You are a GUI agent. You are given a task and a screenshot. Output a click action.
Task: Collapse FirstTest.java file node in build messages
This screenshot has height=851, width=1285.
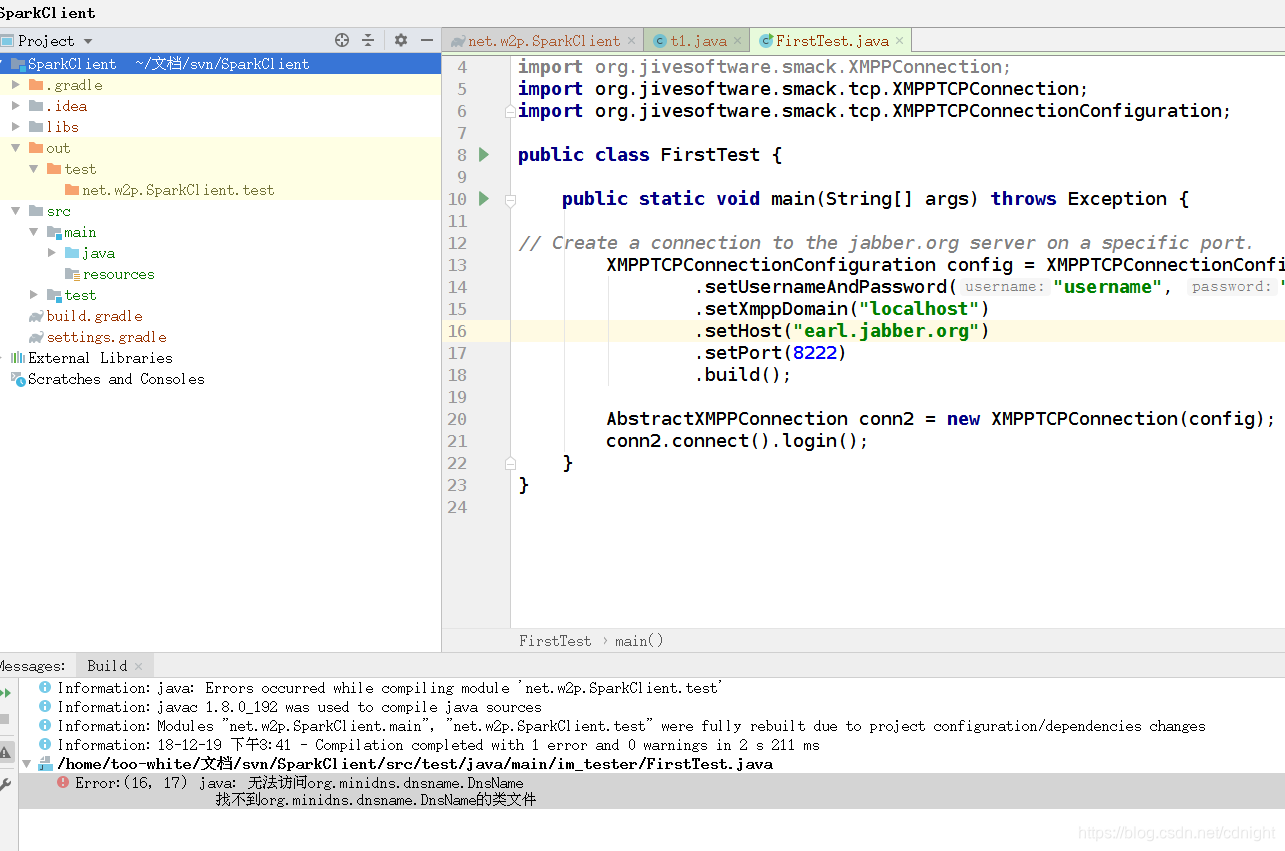pos(27,764)
